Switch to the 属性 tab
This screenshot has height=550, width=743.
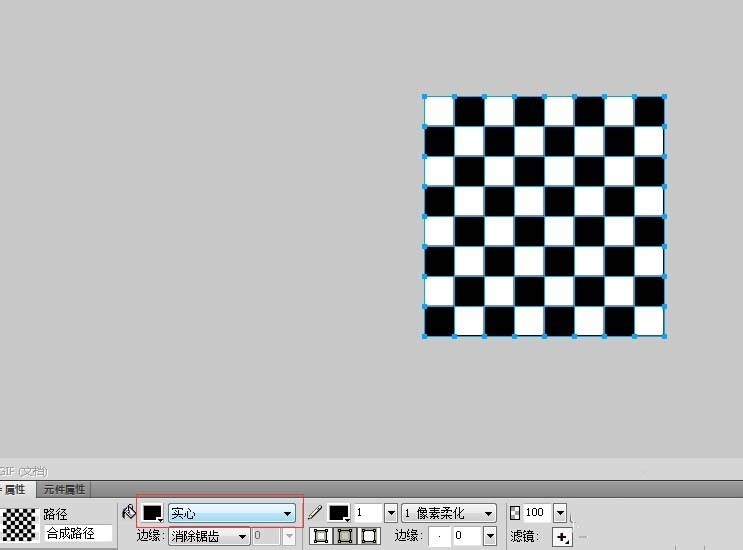pos(15,490)
